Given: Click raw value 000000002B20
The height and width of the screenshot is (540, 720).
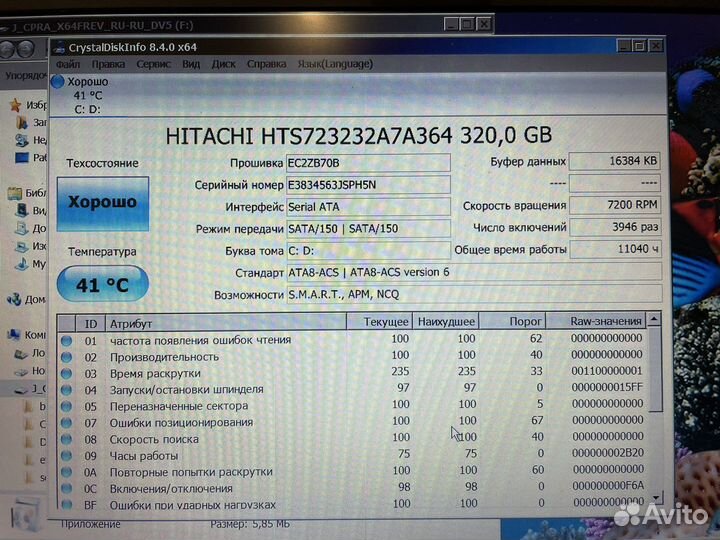Looking at the screenshot, I should tap(608, 453).
